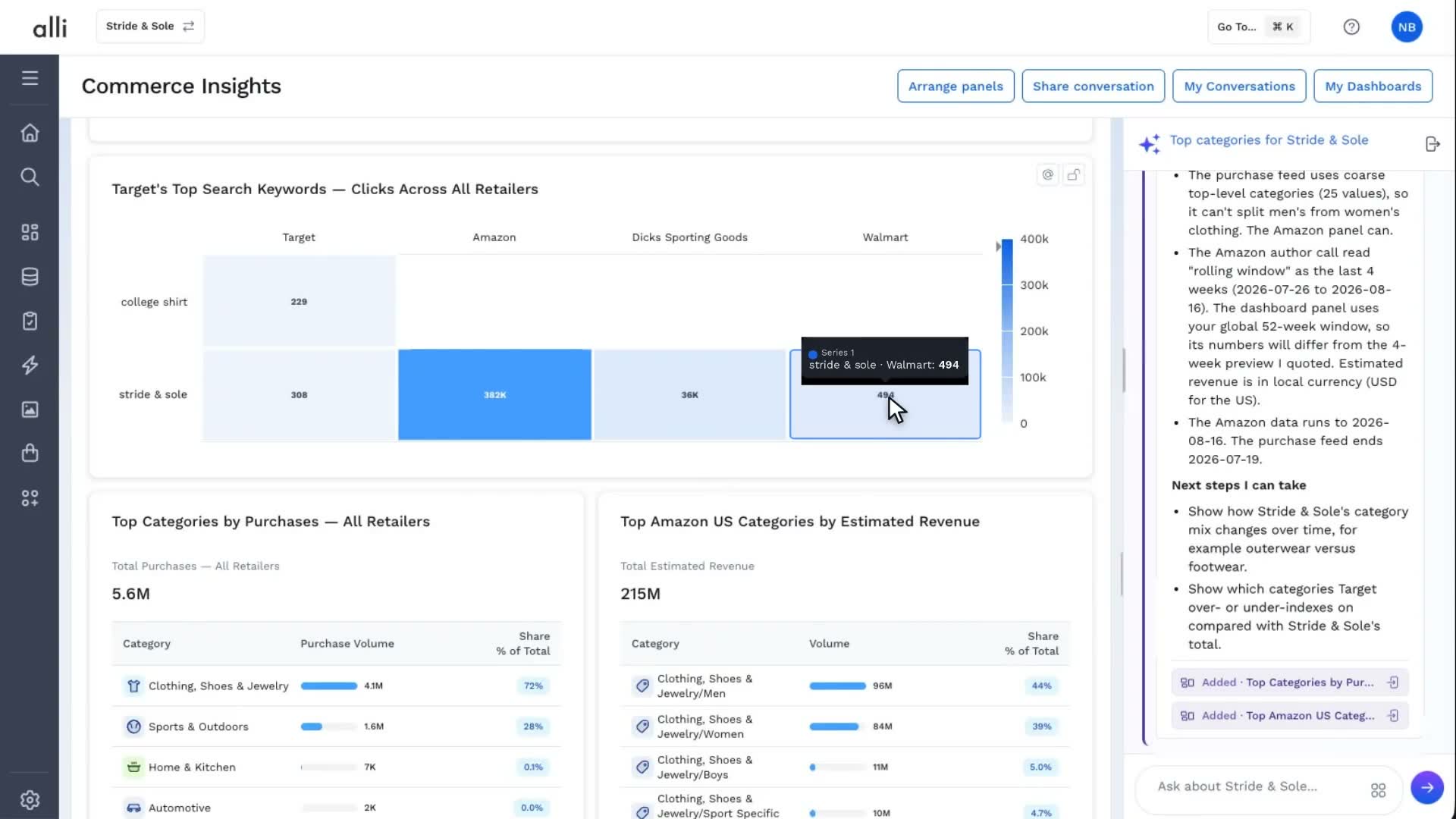Click Home & Kitchen category row
This screenshot has height=819, width=1456.
[337, 767]
